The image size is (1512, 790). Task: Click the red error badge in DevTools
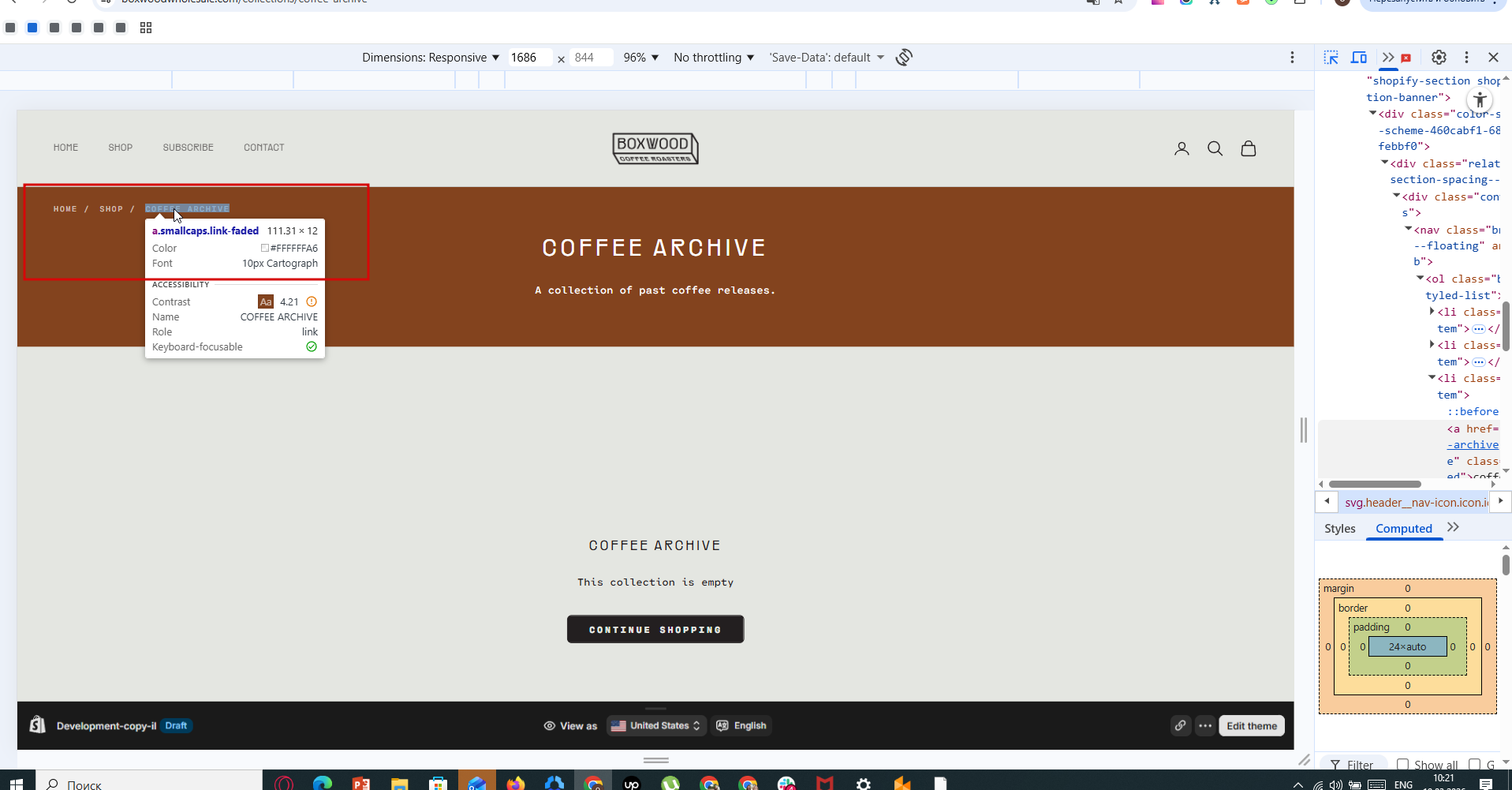(1406, 58)
